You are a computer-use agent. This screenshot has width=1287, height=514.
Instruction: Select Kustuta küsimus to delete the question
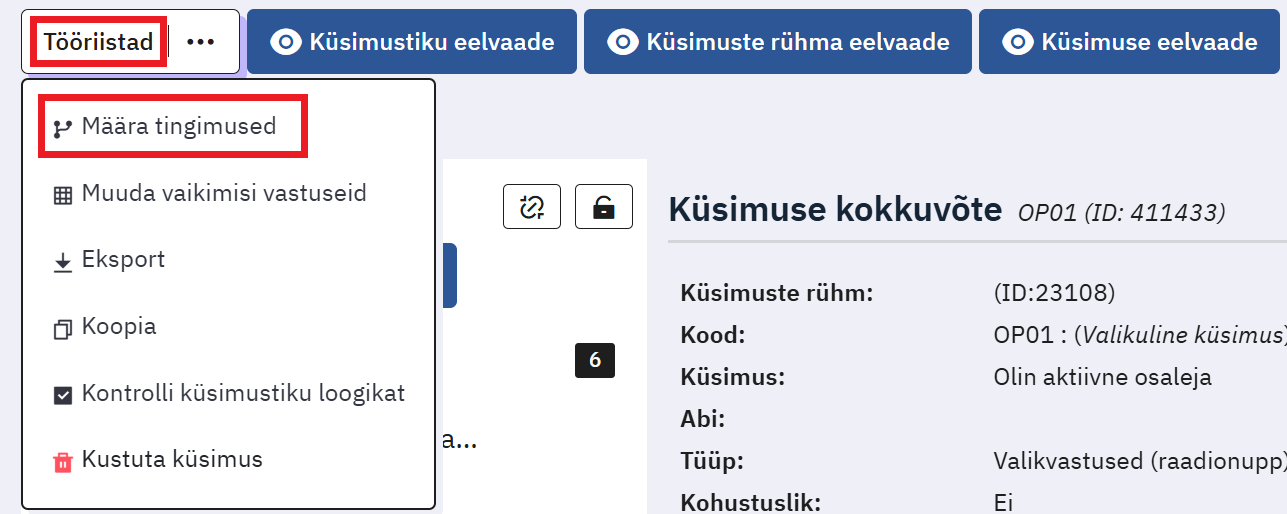click(172, 460)
